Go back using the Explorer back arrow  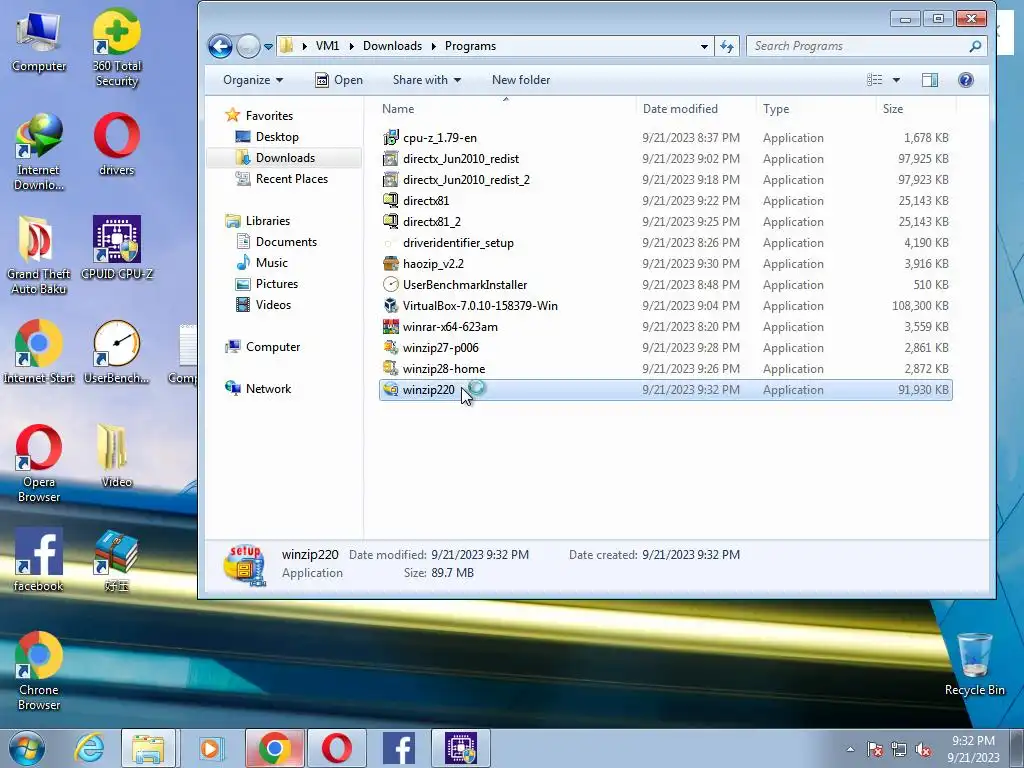(220, 46)
